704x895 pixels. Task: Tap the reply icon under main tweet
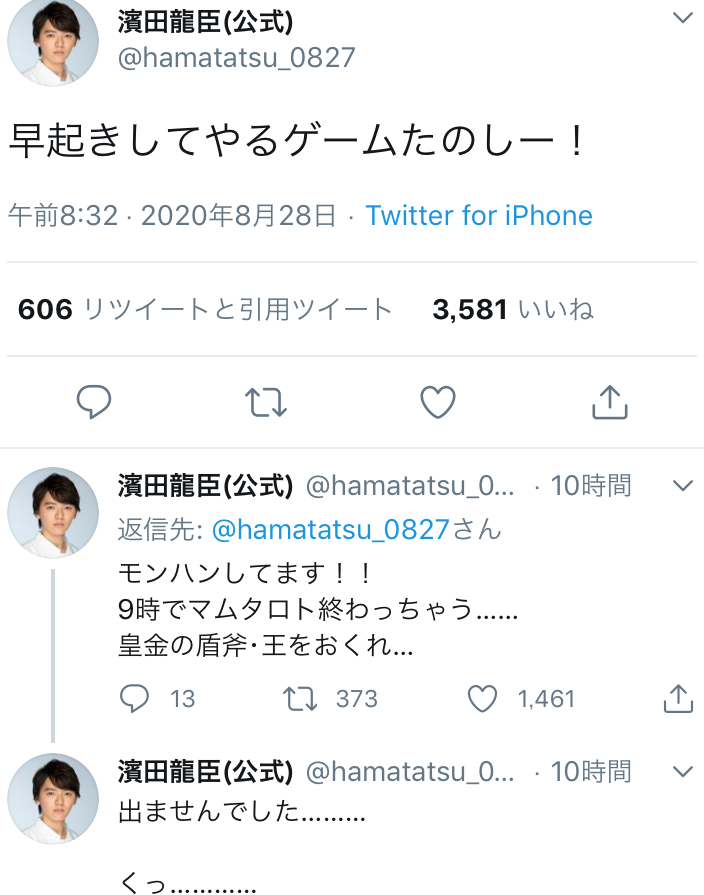(94, 402)
